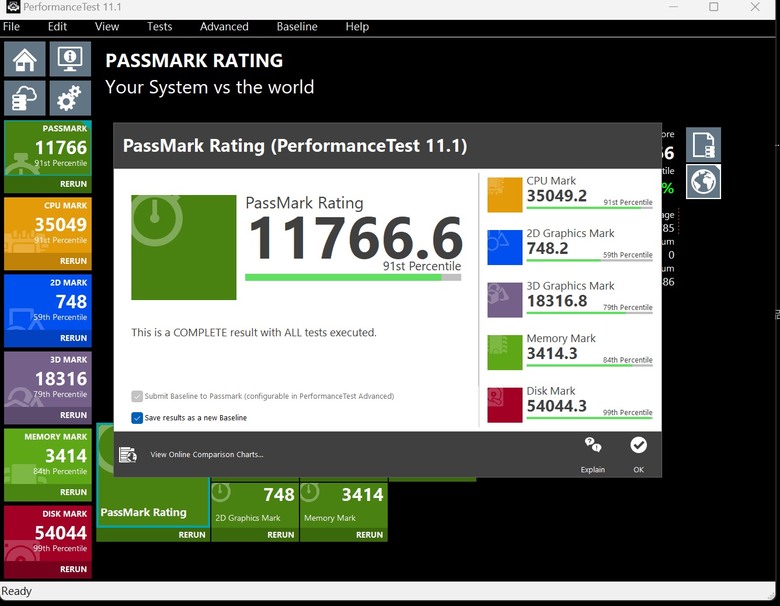Open the document report icon at right
780x606 pixels.
pos(703,145)
